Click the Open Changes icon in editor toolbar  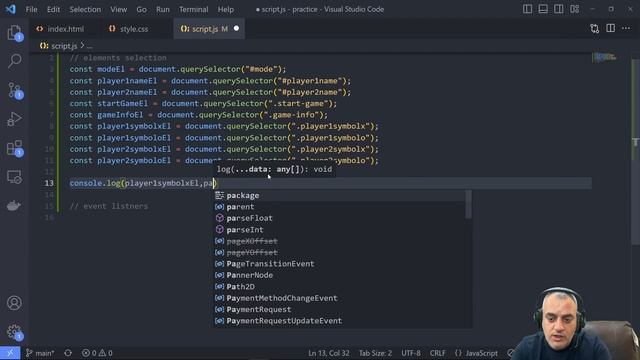(x=595, y=29)
